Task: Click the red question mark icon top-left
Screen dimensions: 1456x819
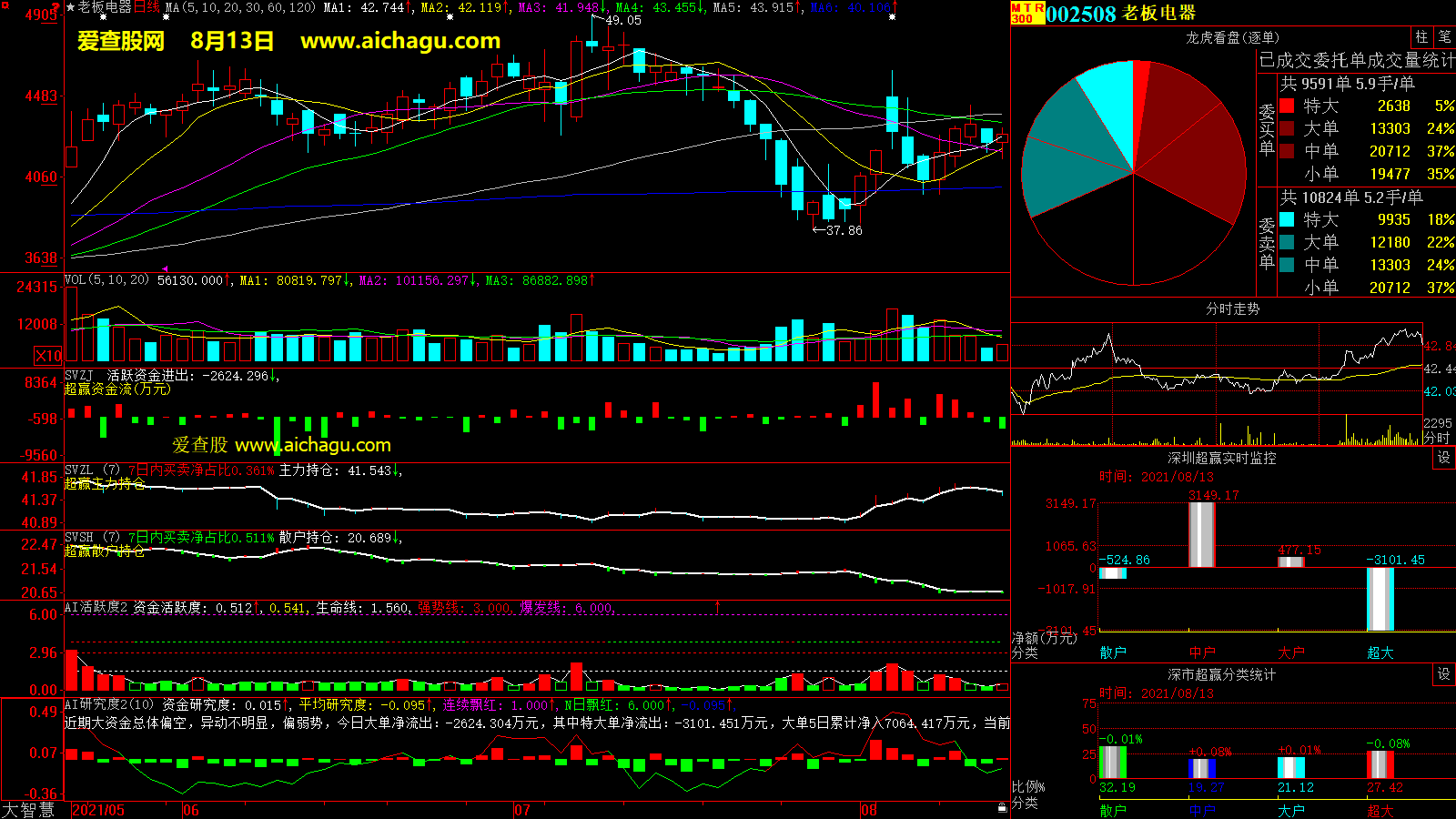Action: tap(56, 8)
